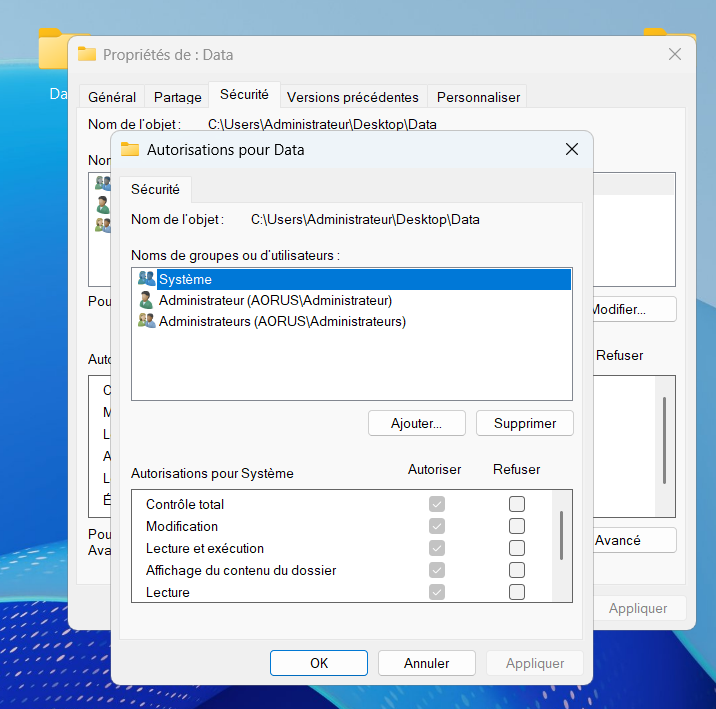Click the Supprimer button
The height and width of the screenshot is (709, 716).
pos(524,423)
